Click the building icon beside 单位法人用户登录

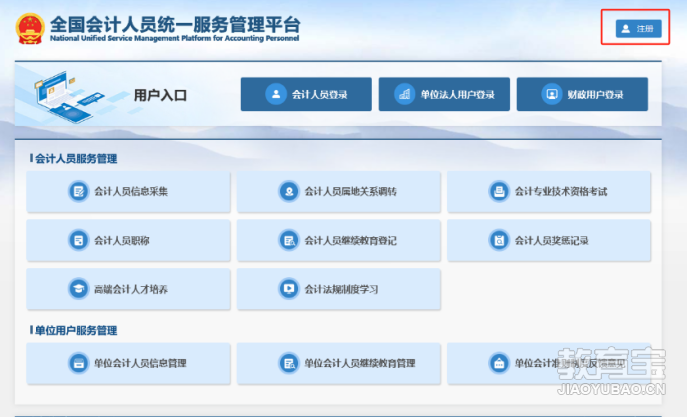click(404, 94)
